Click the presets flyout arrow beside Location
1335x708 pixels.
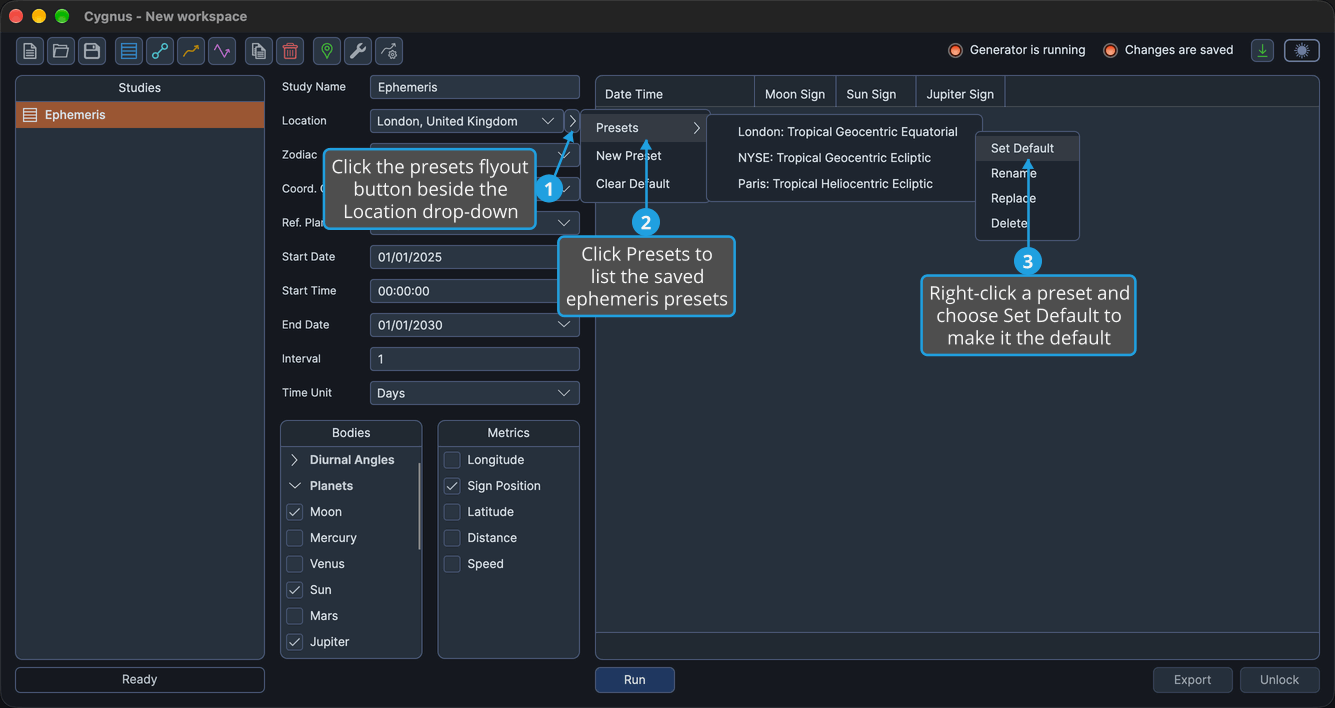pyautogui.click(x=572, y=121)
